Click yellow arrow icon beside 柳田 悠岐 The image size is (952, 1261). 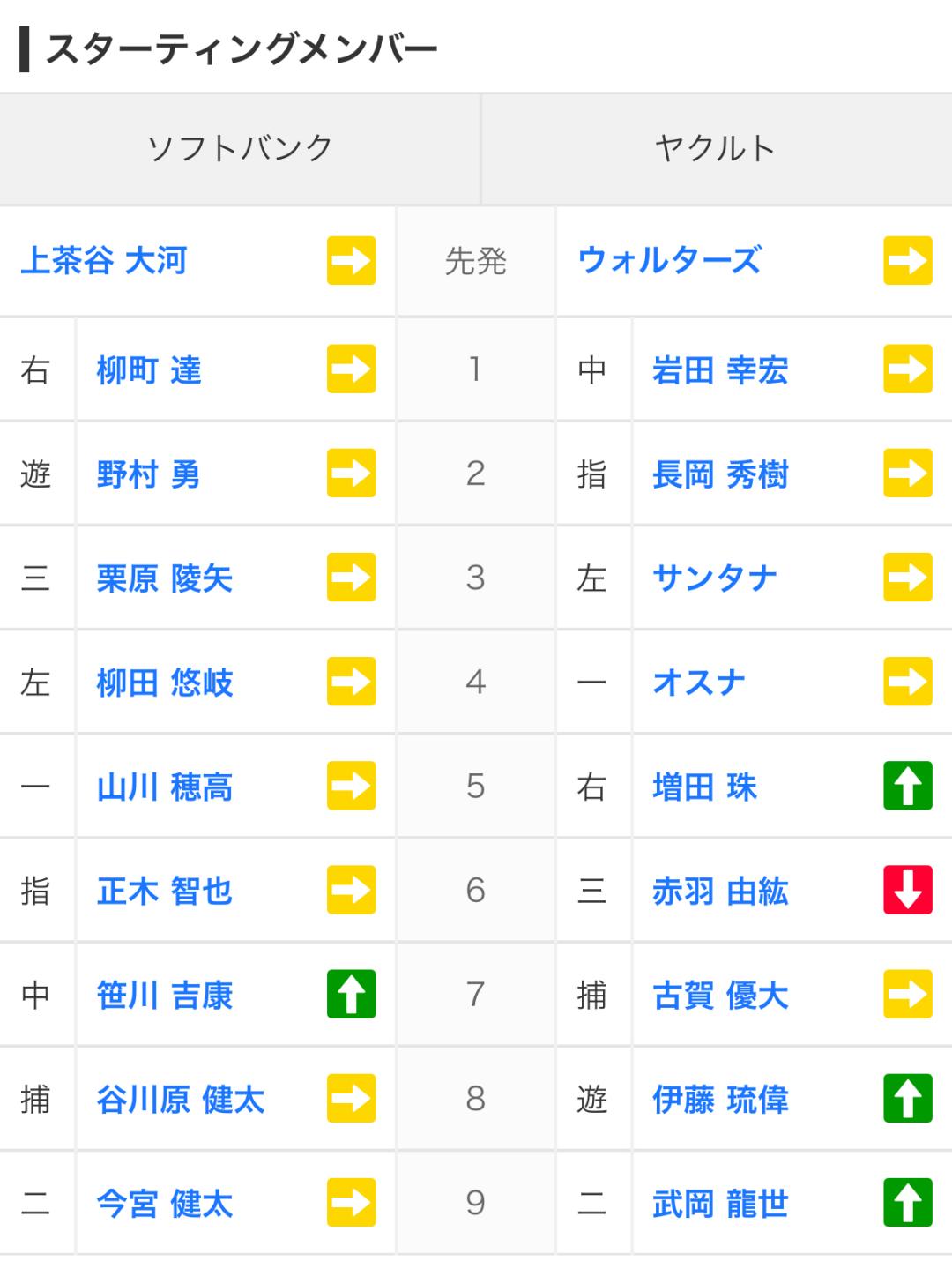(351, 683)
